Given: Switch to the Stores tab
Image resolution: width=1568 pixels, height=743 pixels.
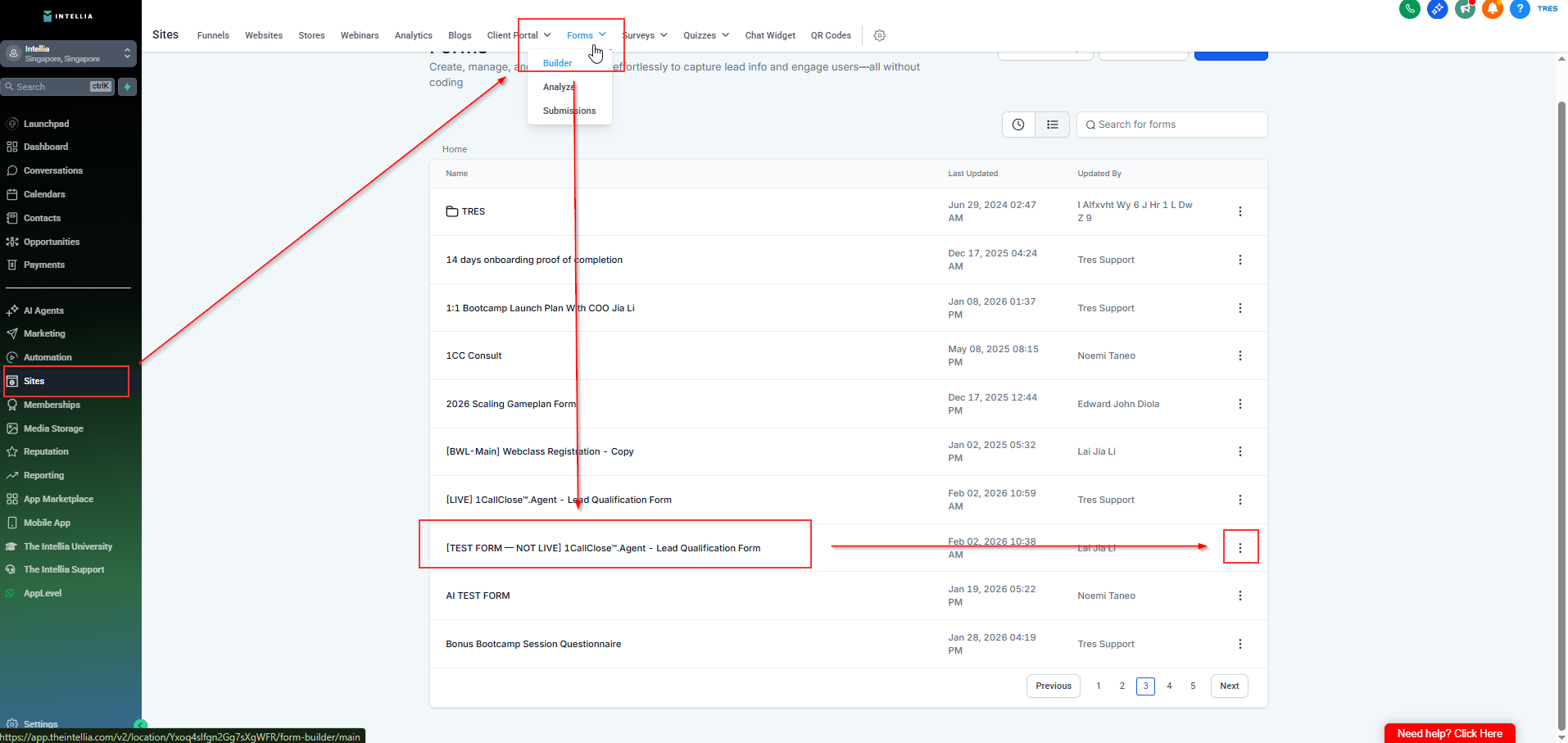Looking at the screenshot, I should point(311,35).
